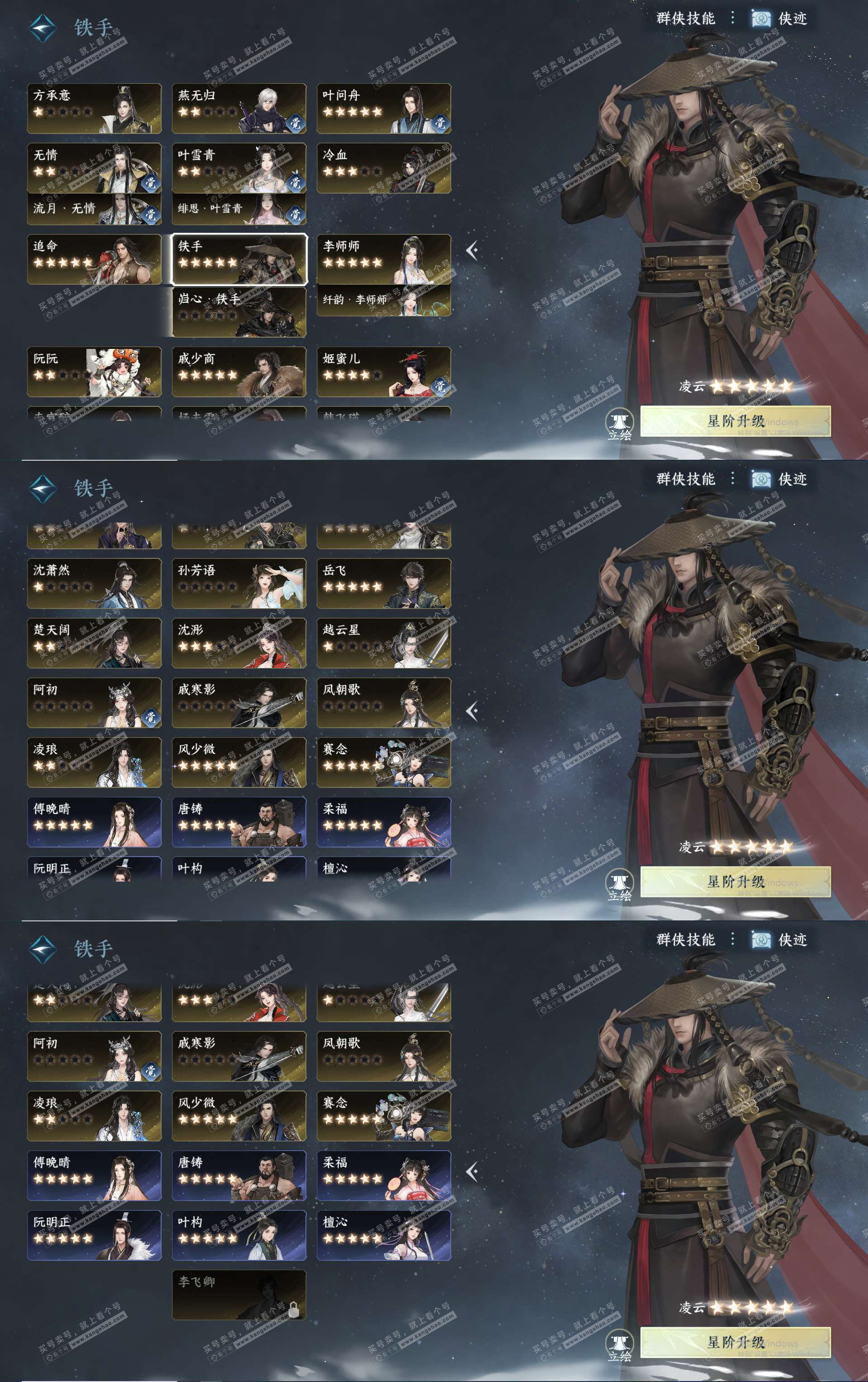Viewport: 868px width, 1382px height.
Task: Switch to the 岿心·铁手 skin variant
Action: pyautogui.click(x=239, y=312)
